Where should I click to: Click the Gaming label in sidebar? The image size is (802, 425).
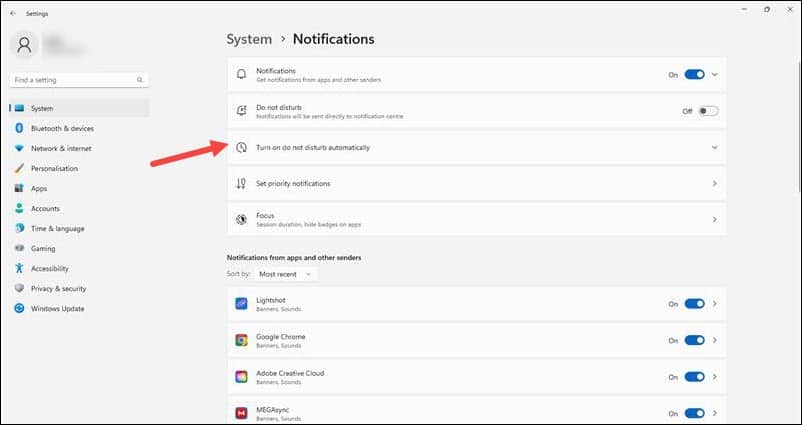tap(43, 249)
